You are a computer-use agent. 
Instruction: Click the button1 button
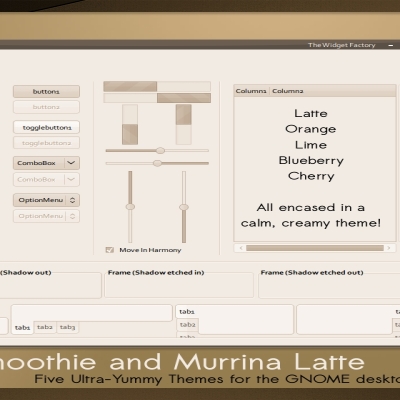click(x=46, y=91)
